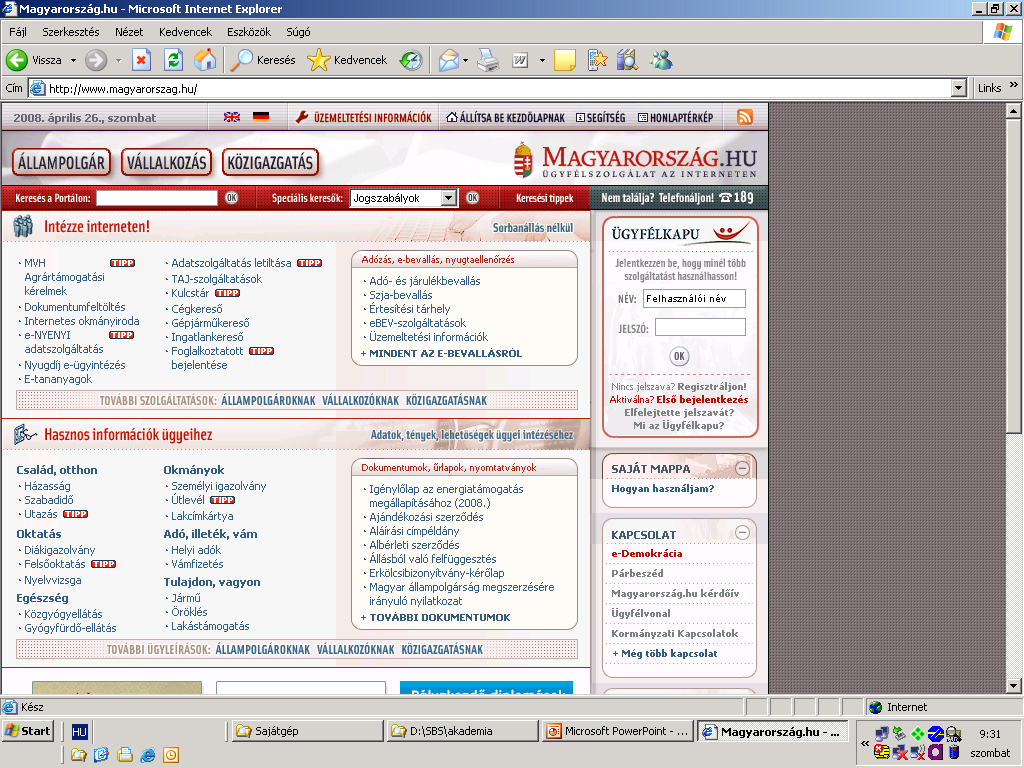Click the vertical scrollbar down arrow
This screenshot has width=1024, height=768.
coord(1014,686)
